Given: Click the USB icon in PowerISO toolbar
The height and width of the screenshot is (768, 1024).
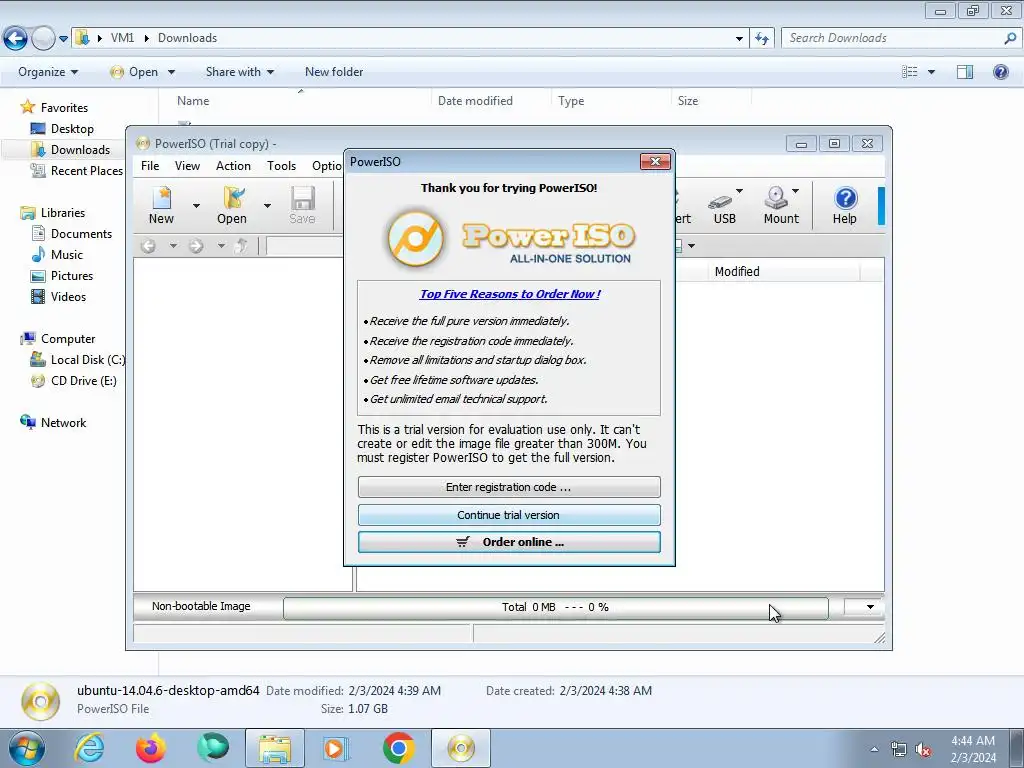Looking at the screenshot, I should click(720, 201).
